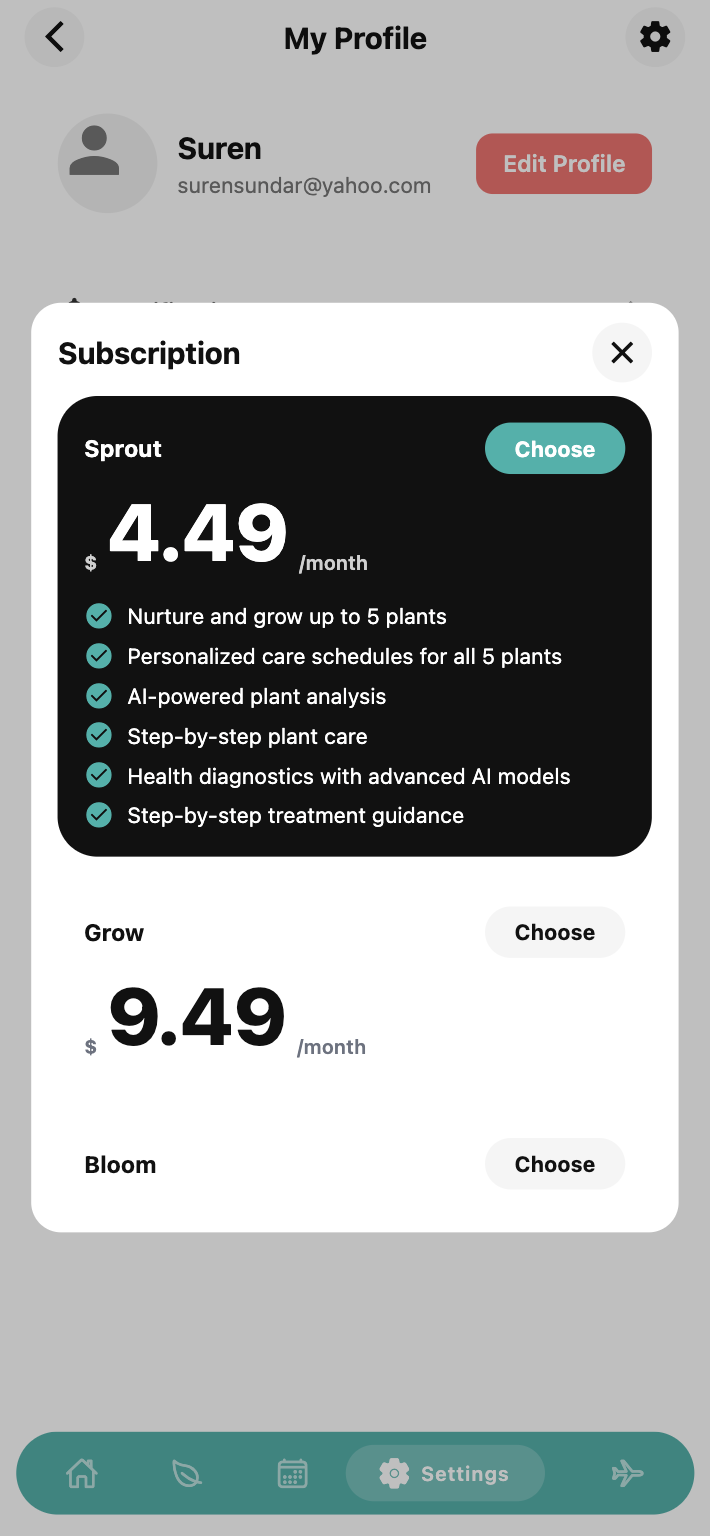Open settings via top-right gear icon

click(x=655, y=38)
